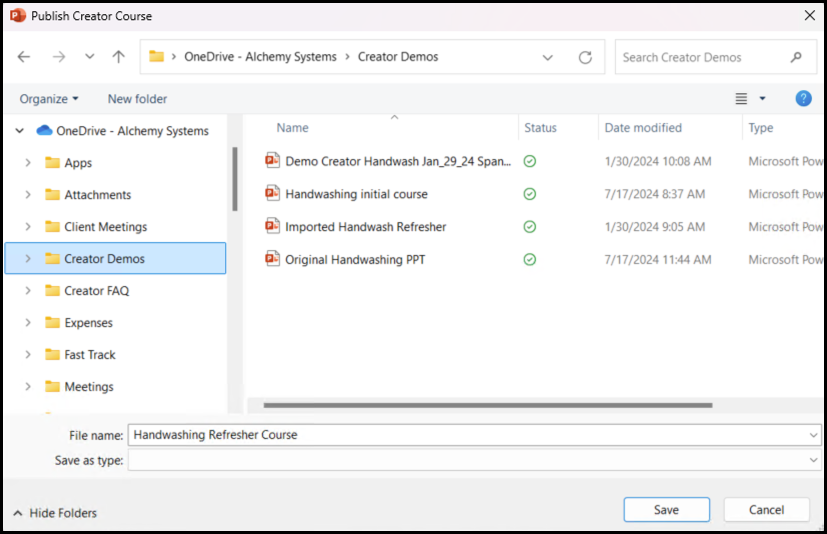Open the blue Help icon
The height and width of the screenshot is (534, 827).
tap(803, 99)
